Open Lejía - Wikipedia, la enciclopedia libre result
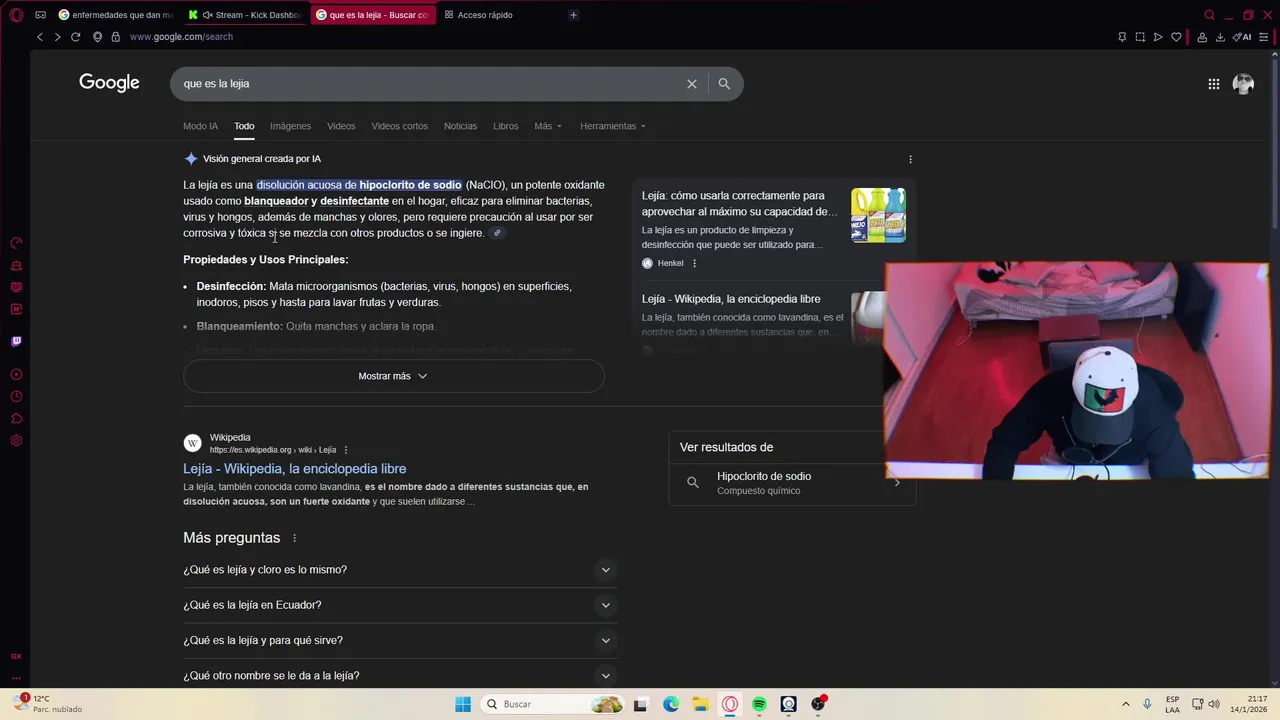This screenshot has height=720, width=1280. [x=294, y=469]
